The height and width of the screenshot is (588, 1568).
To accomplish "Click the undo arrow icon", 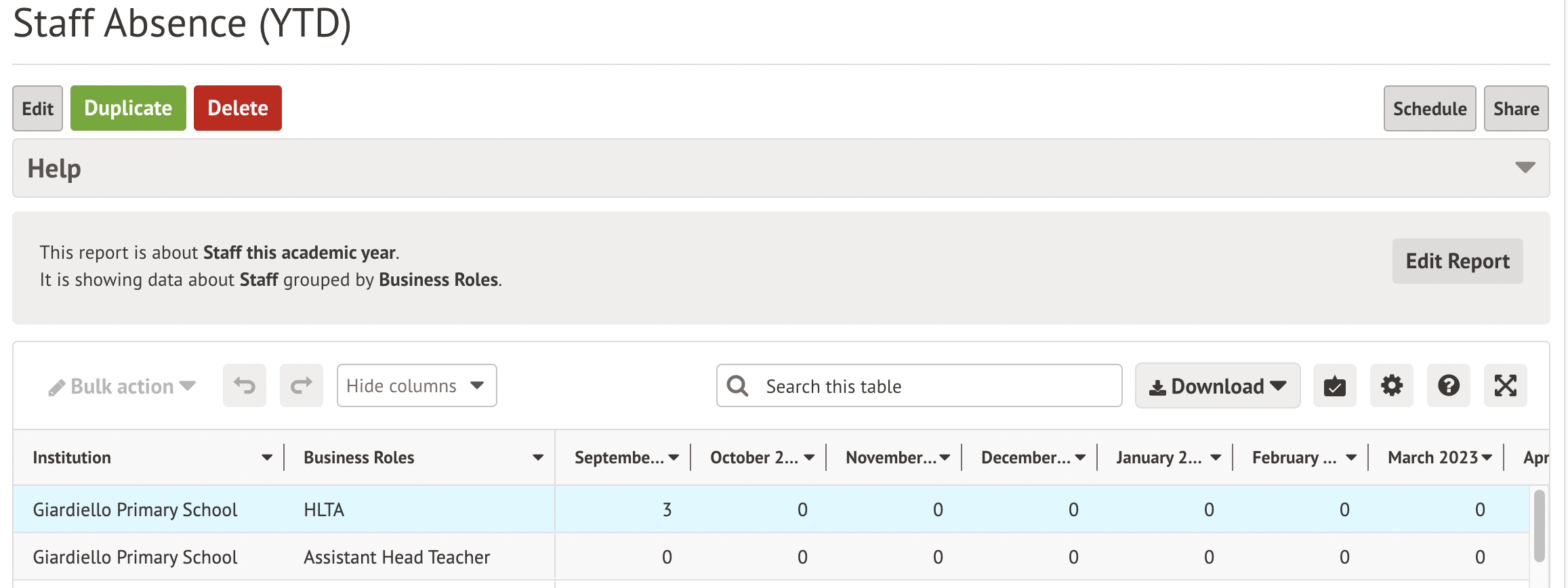I will click(x=244, y=385).
